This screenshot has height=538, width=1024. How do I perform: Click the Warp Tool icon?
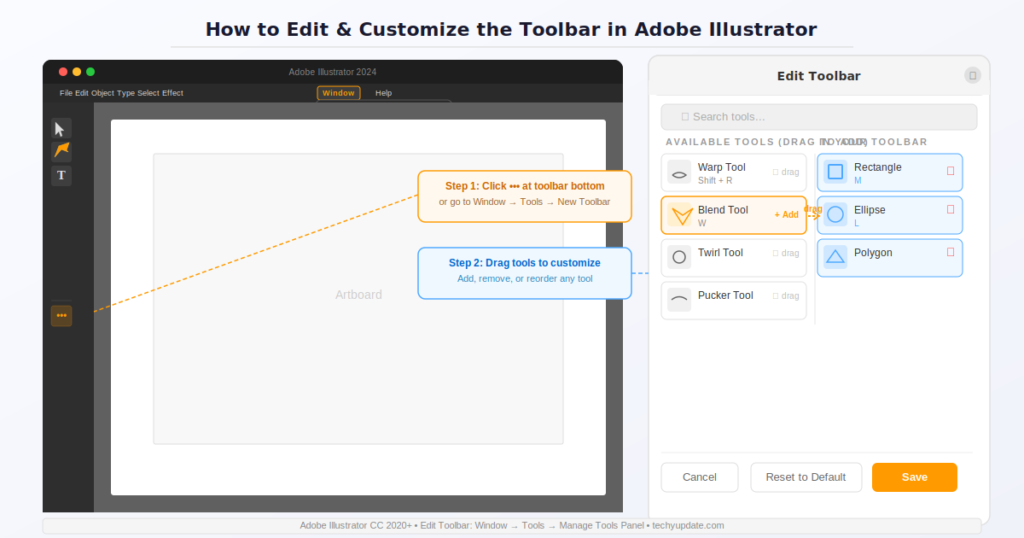tap(679, 173)
